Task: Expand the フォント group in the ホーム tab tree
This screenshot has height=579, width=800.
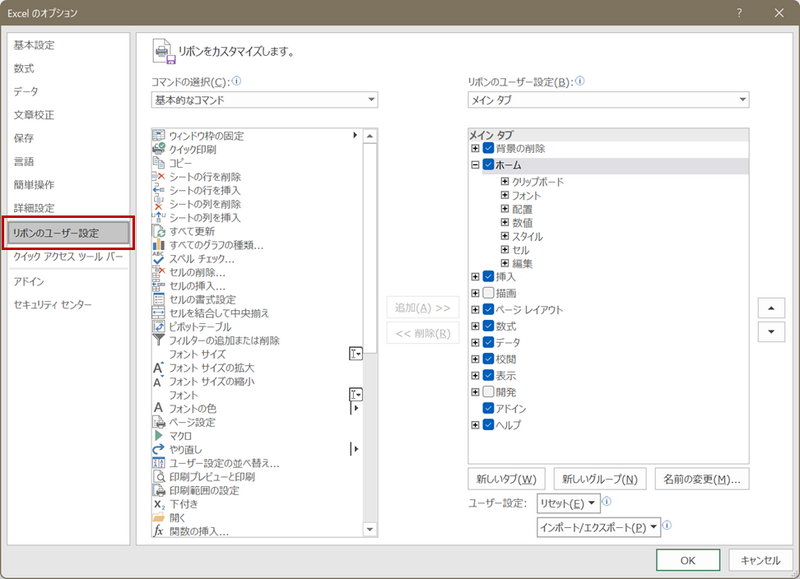Action: pos(505,195)
